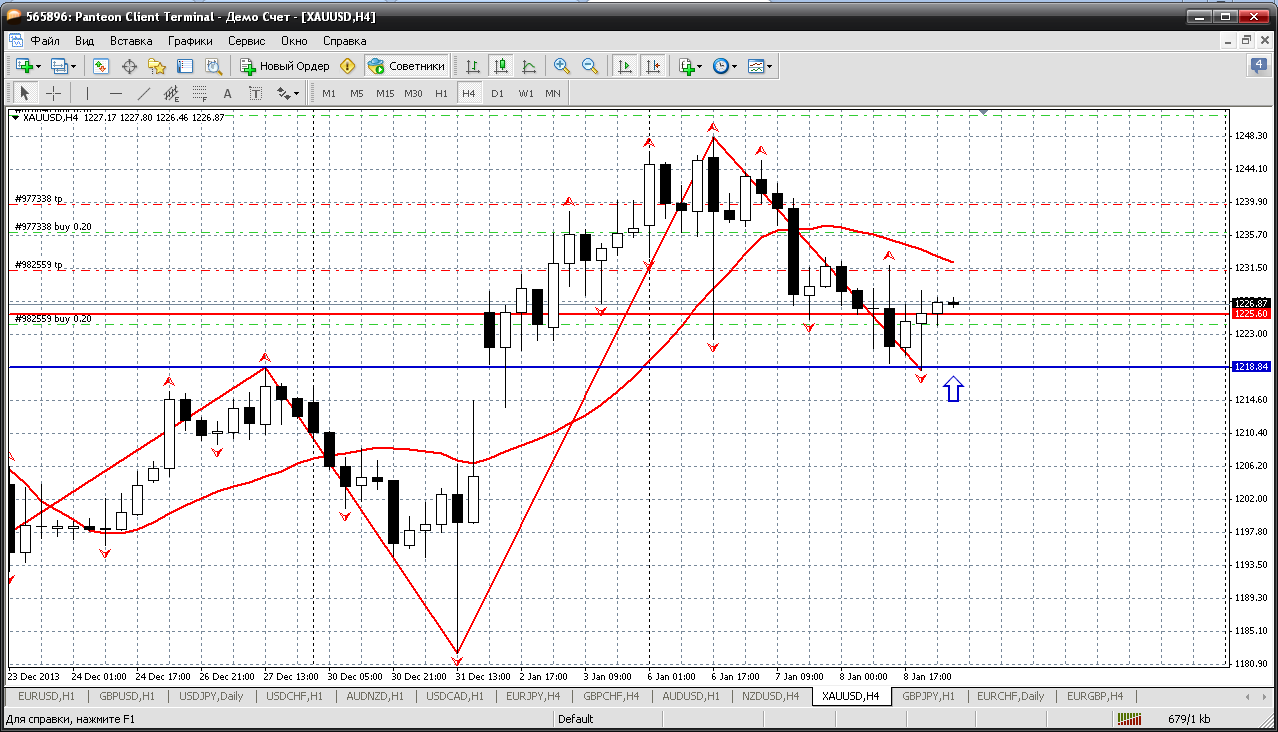Expand the New Chart dropdown arrow
The width and height of the screenshot is (1278, 732).
tap(38, 67)
